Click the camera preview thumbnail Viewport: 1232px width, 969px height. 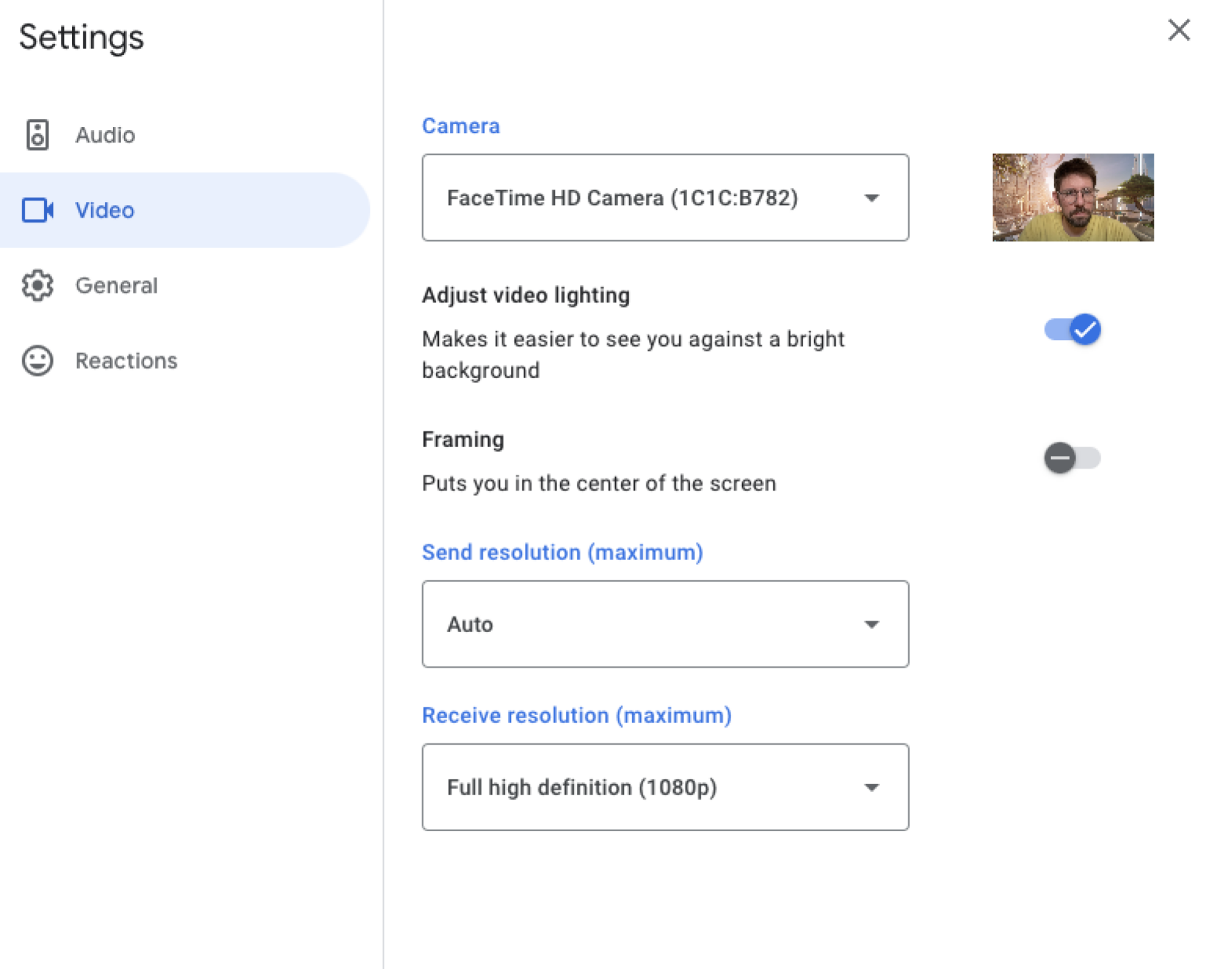pyautogui.click(x=1072, y=197)
